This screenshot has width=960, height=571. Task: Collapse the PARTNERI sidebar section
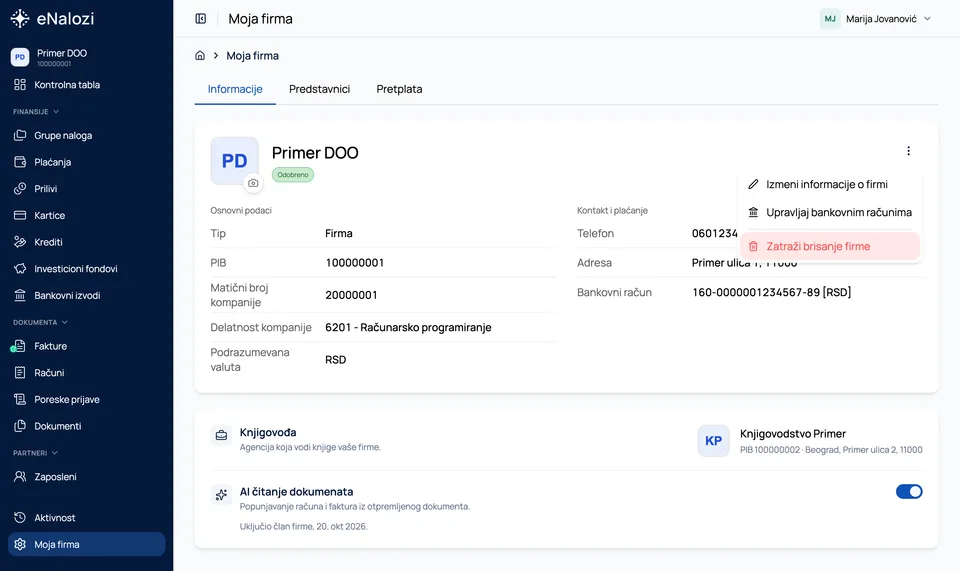[36, 453]
